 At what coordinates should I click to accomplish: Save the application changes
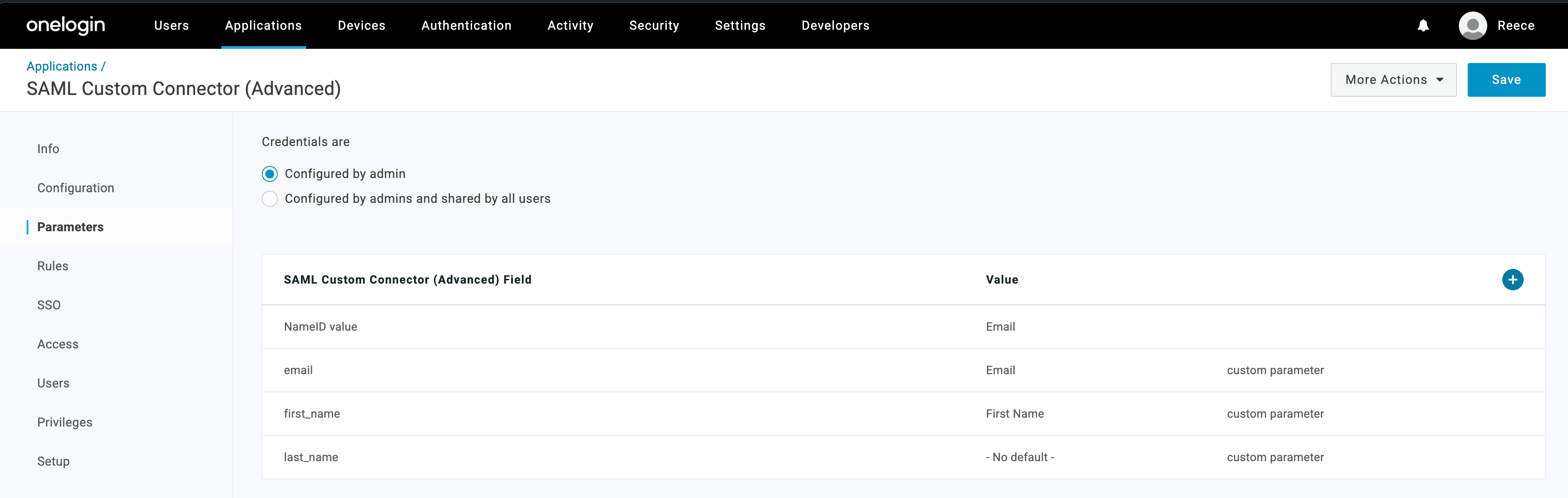click(x=1506, y=80)
